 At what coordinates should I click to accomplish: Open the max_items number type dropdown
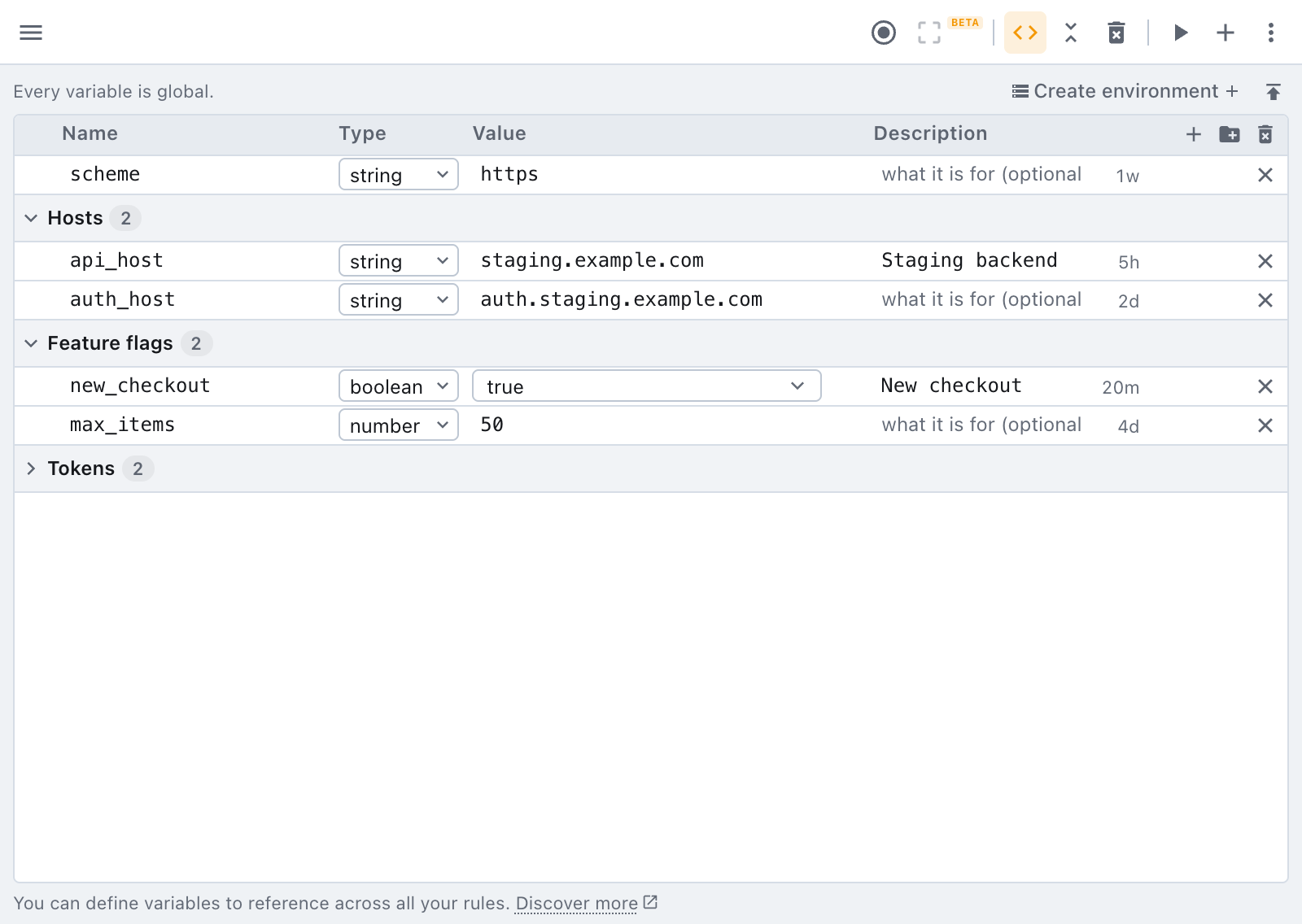399,425
